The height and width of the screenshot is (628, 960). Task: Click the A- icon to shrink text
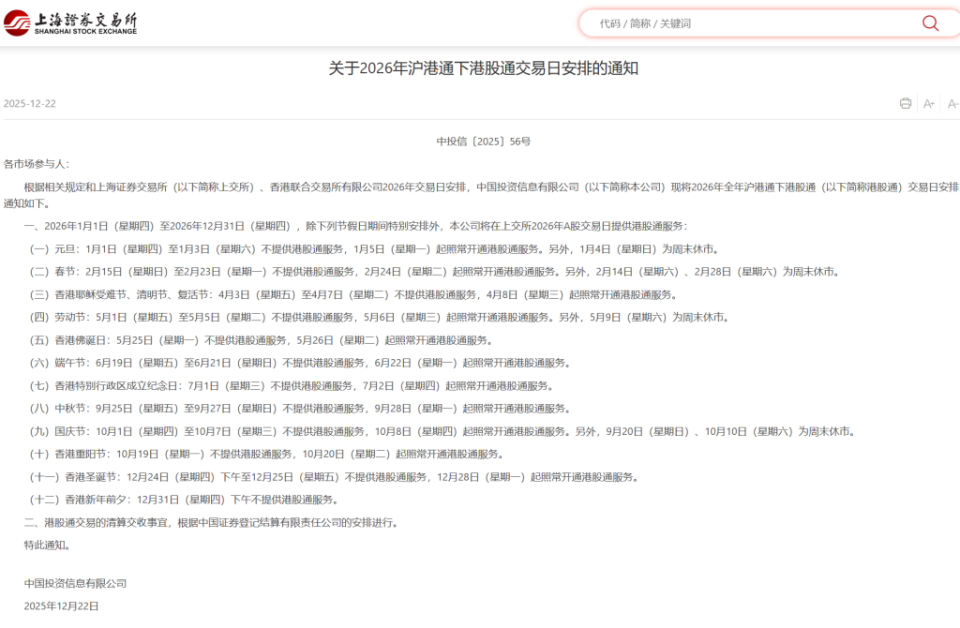tap(951, 103)
